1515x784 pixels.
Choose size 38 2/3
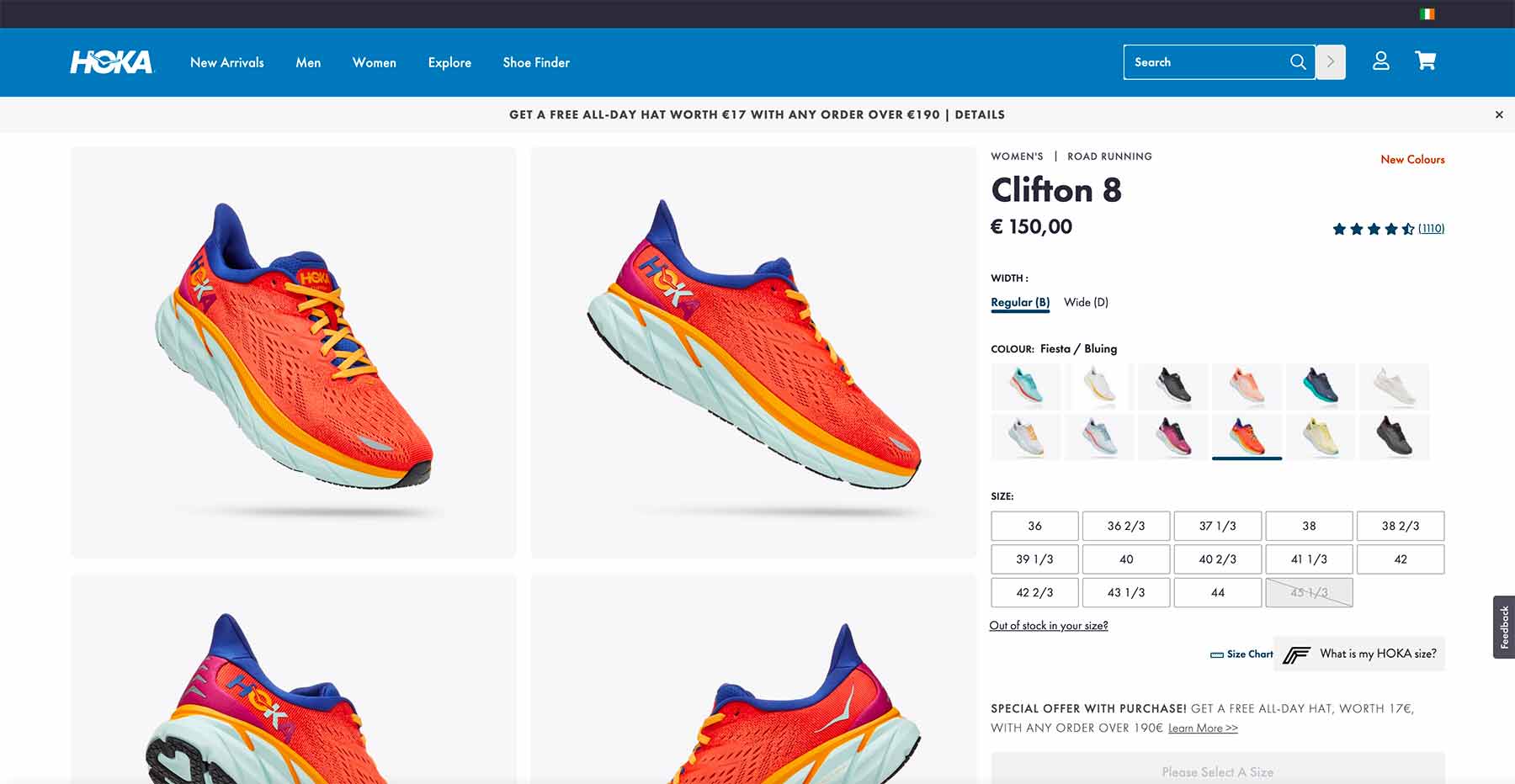(1401, 526)
